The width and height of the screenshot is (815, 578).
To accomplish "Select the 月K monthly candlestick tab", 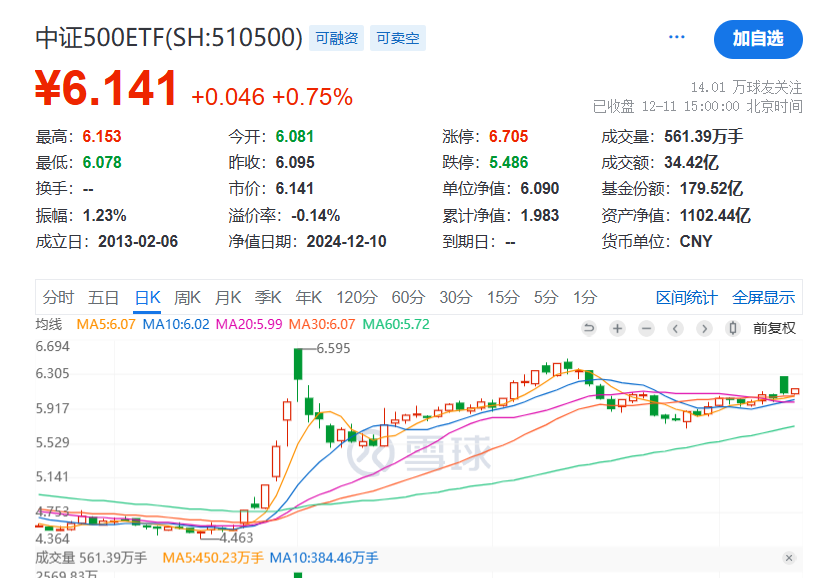I will click(228, 297).
